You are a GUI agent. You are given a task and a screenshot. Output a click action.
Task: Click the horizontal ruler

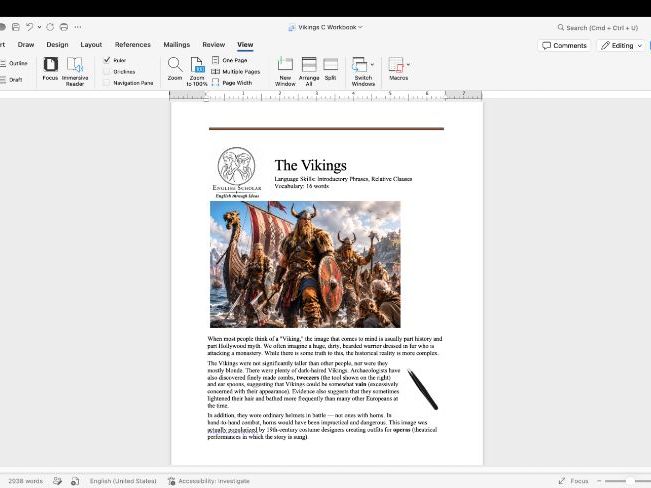pyautogui.click(x=326, y=96)
